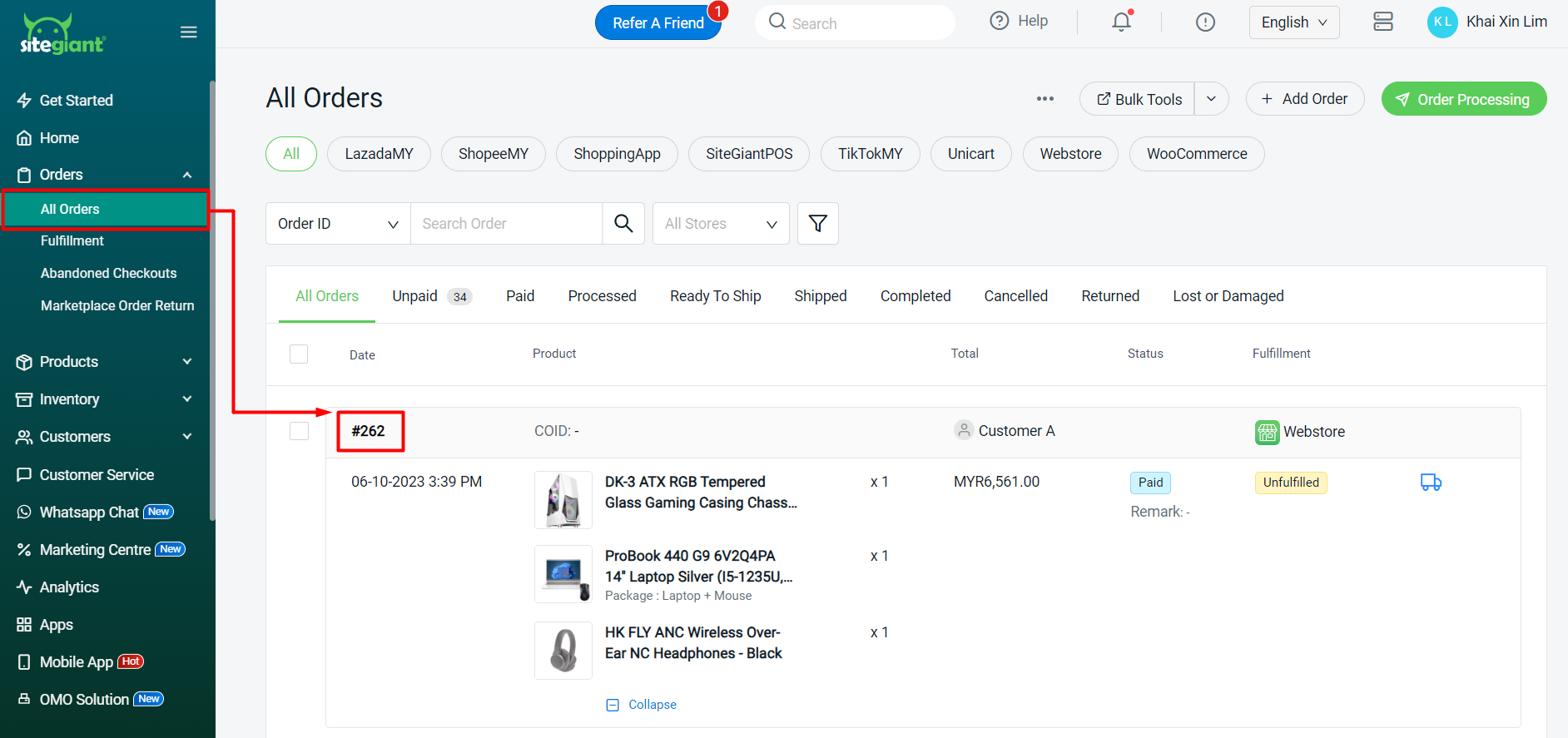Click the collapse minus icon below products

[613, 705]
